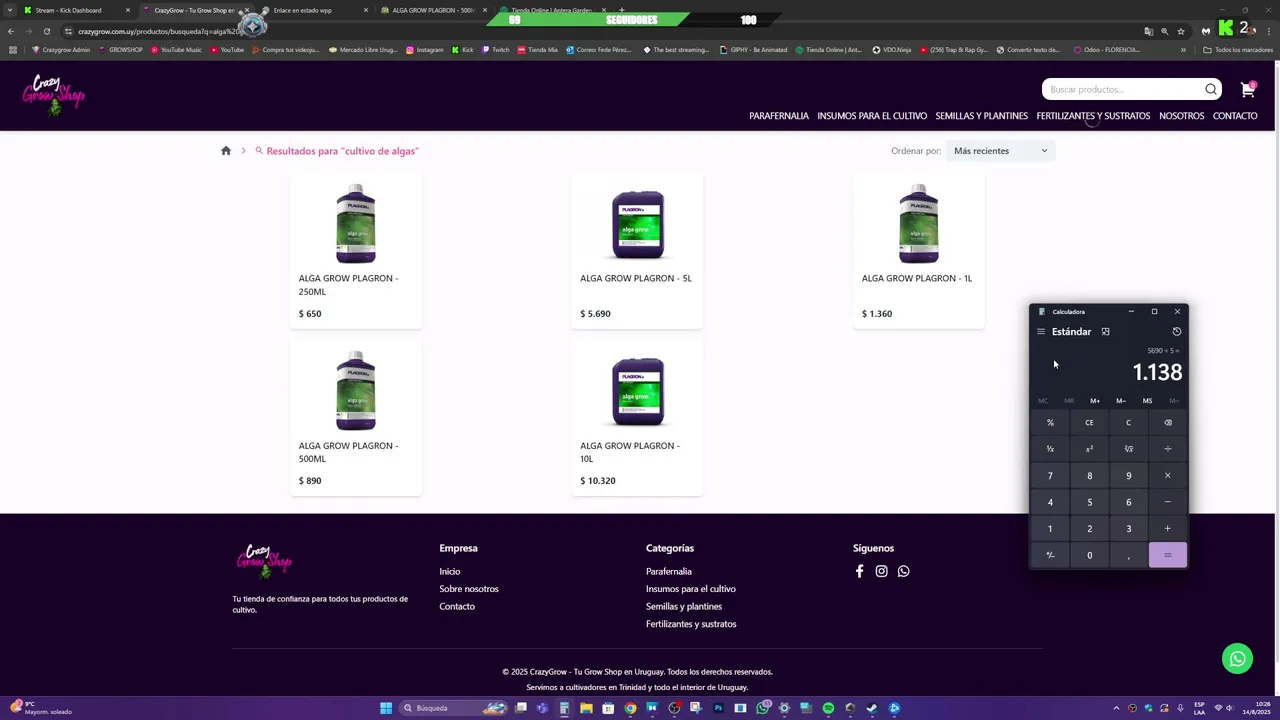Click the ALGA GROW PLAGRON 5L product image

click(x=638, y=224)
